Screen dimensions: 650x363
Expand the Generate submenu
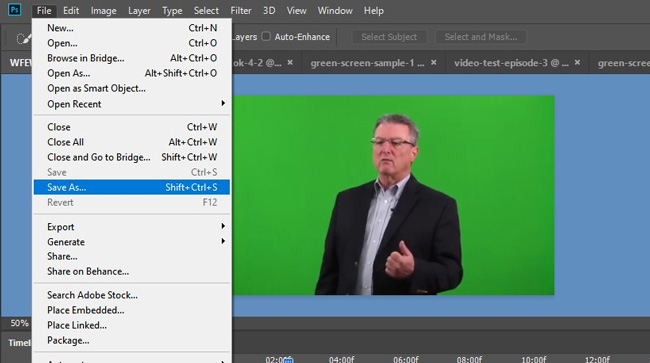[131, 242]
